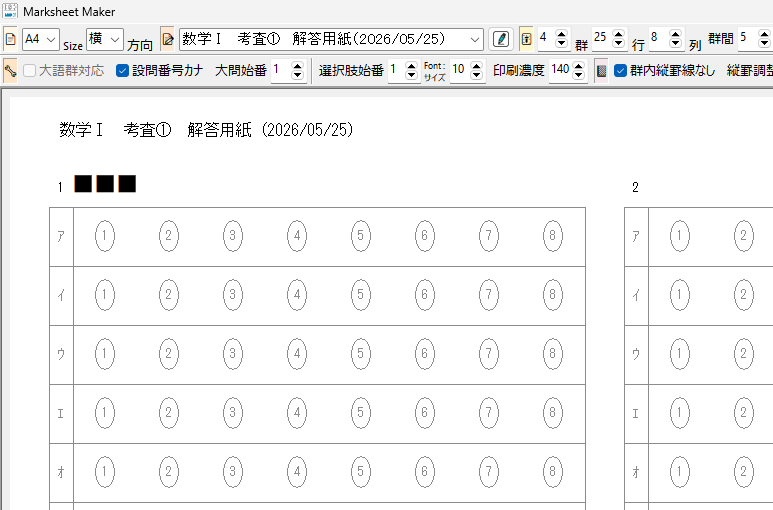Screen dimensions: 773x510
Task: Click the 行 count field showing 25
Action: pyautogui.click(x=600, y=38)
